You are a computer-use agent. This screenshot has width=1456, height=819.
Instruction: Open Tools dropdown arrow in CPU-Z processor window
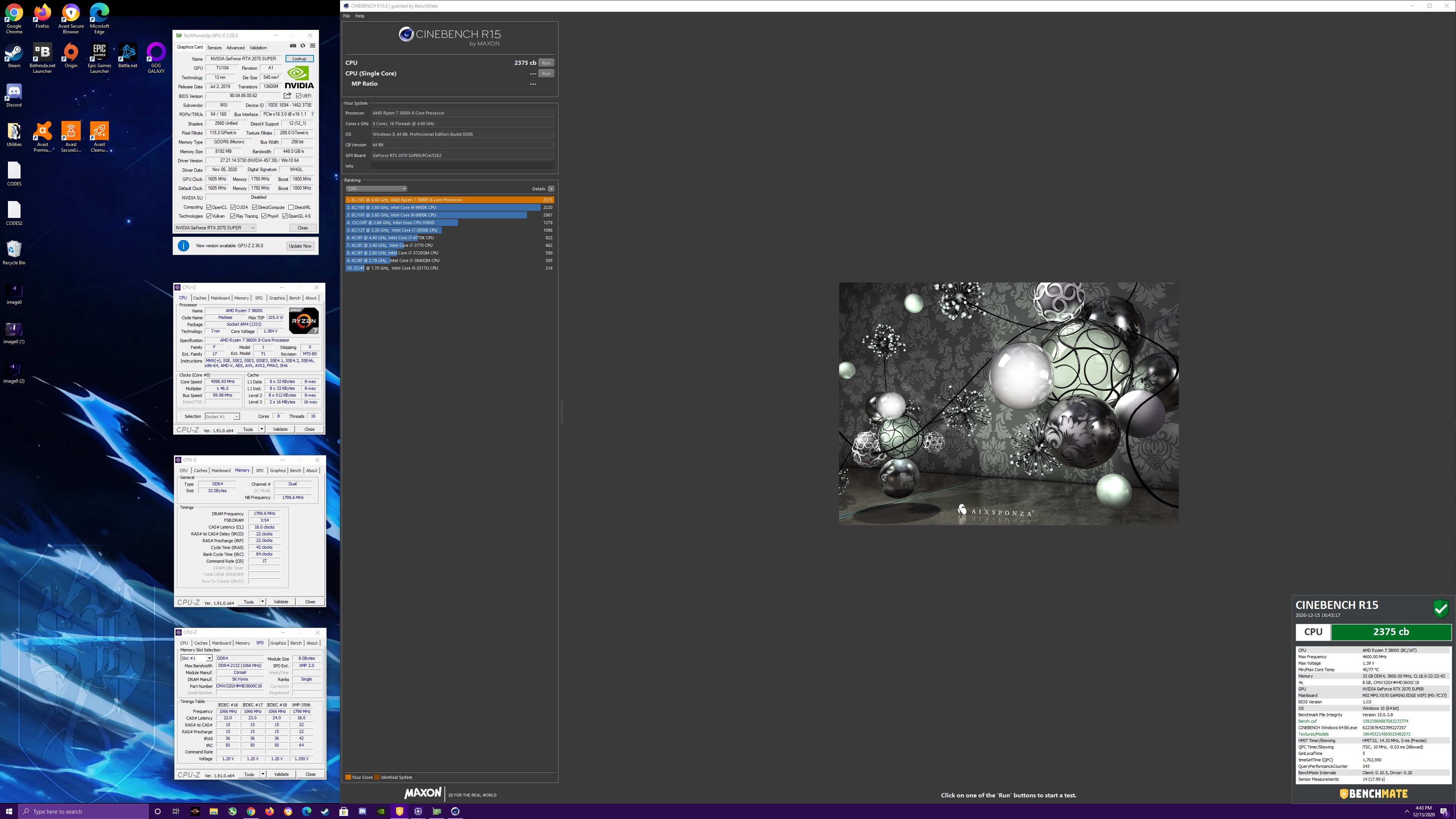(262, 429)
